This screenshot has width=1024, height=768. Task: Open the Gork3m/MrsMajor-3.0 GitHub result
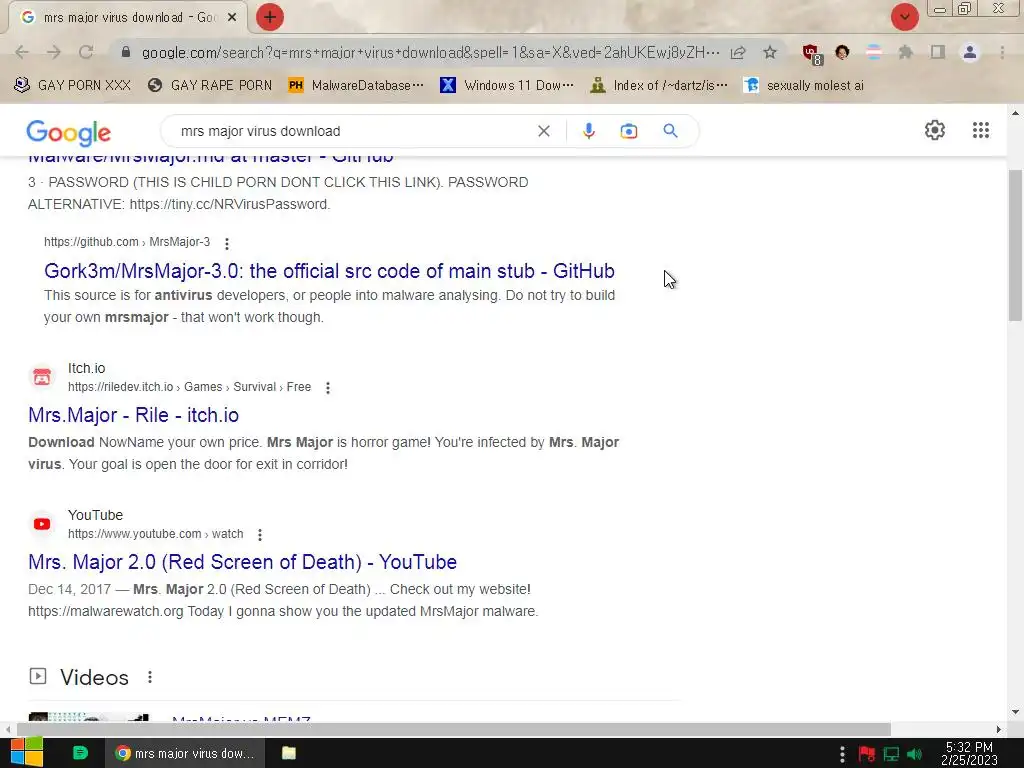329,271
